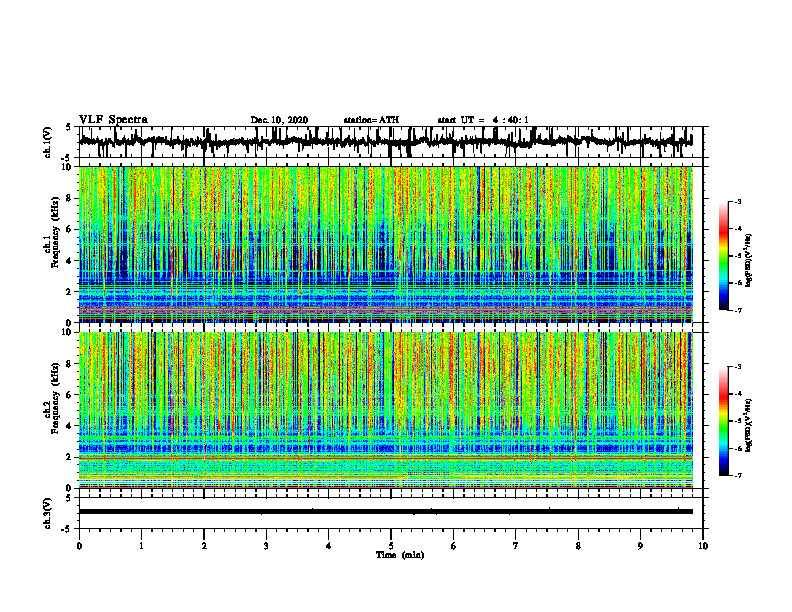Click the ch.1 color bar 'log(PSD)' unit label
The height and width of the screenshot is (612, 792).
[x=750, y=261]
